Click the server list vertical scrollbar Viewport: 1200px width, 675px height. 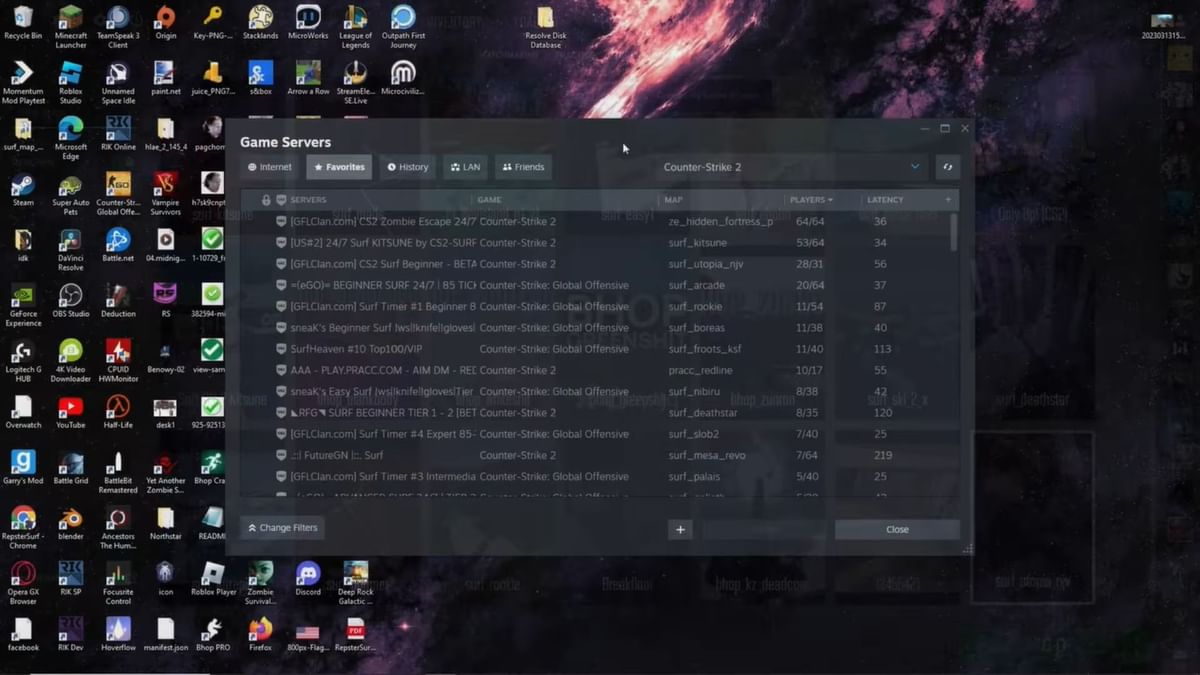(953, 232)
